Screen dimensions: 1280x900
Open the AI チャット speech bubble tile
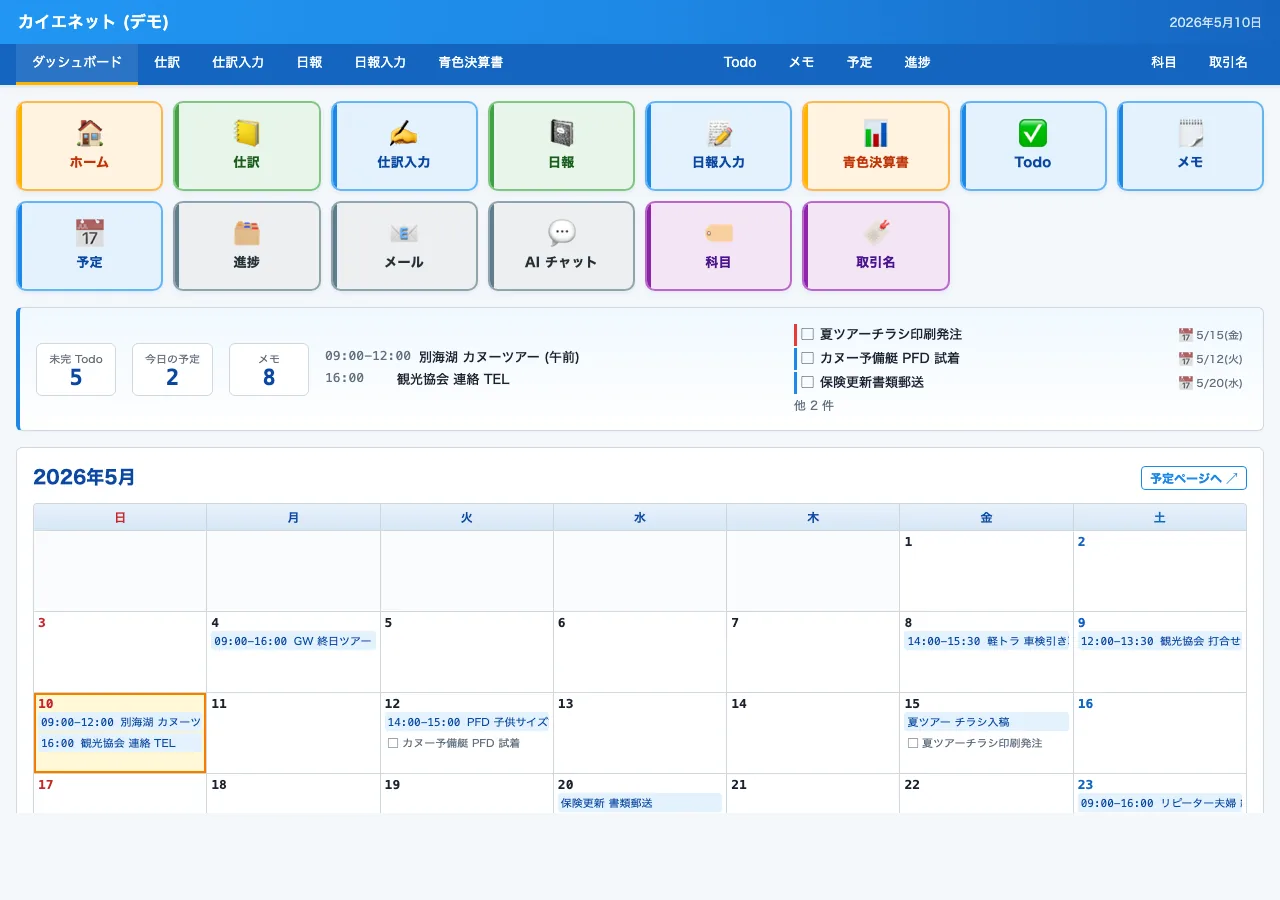pos(561,246)
